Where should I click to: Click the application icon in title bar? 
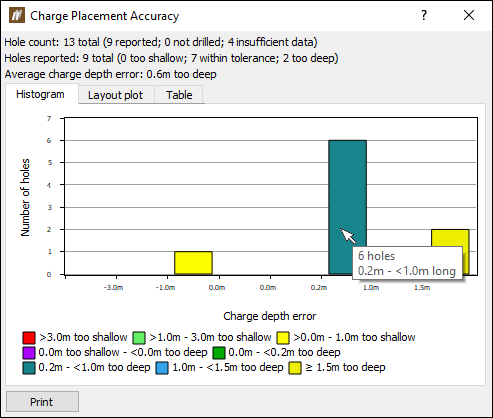[x=17, y=15]
